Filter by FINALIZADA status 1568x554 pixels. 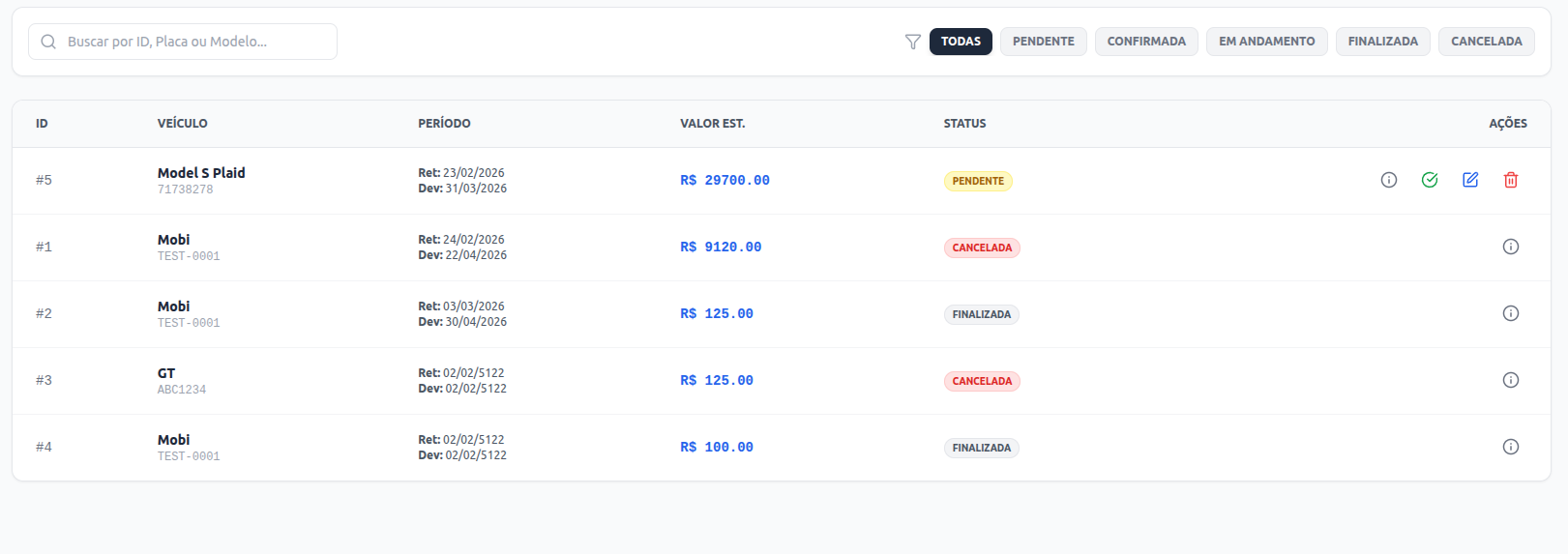(1383, 42)
